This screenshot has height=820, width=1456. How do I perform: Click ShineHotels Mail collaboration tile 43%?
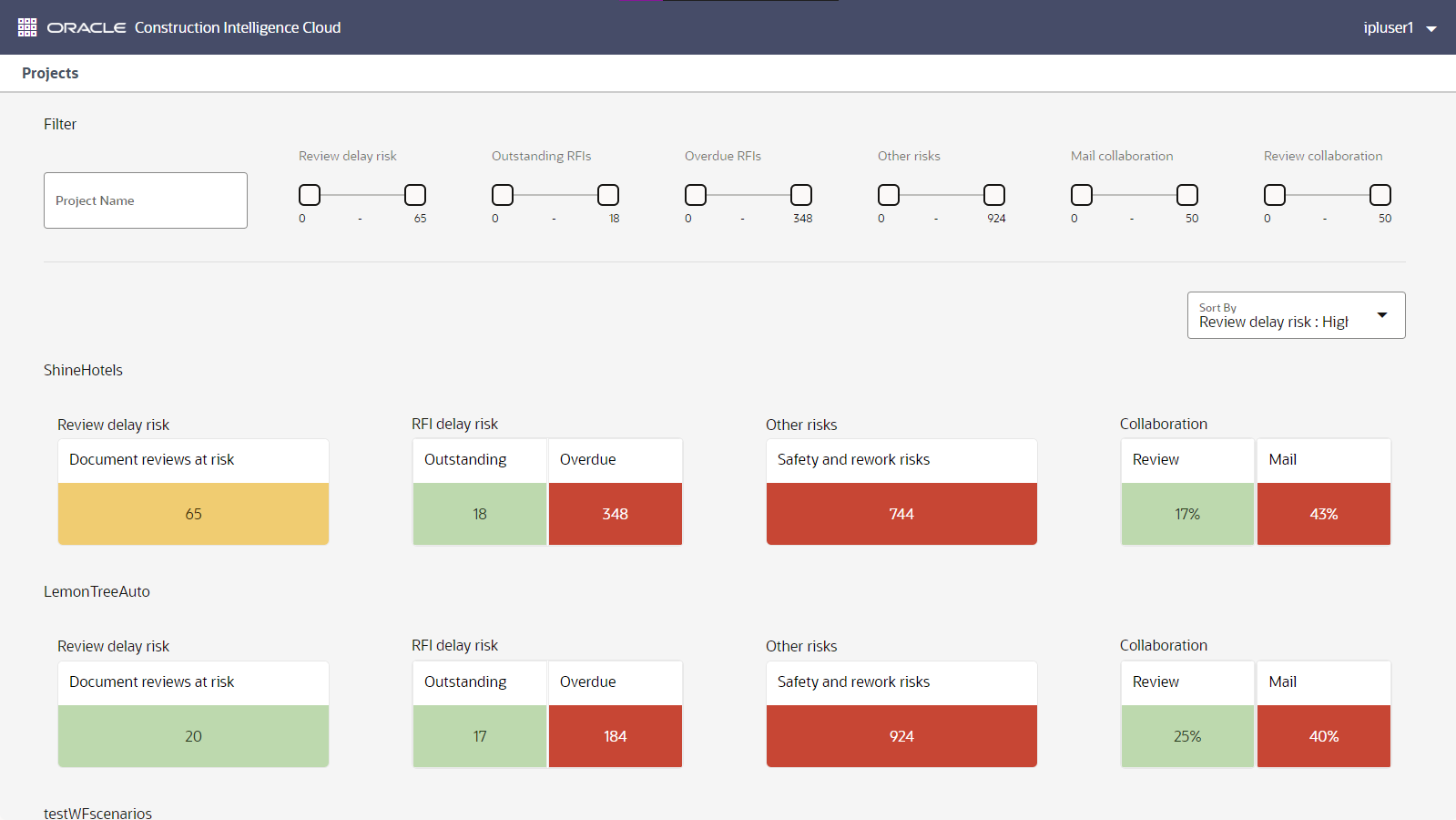coord(1324,514)
